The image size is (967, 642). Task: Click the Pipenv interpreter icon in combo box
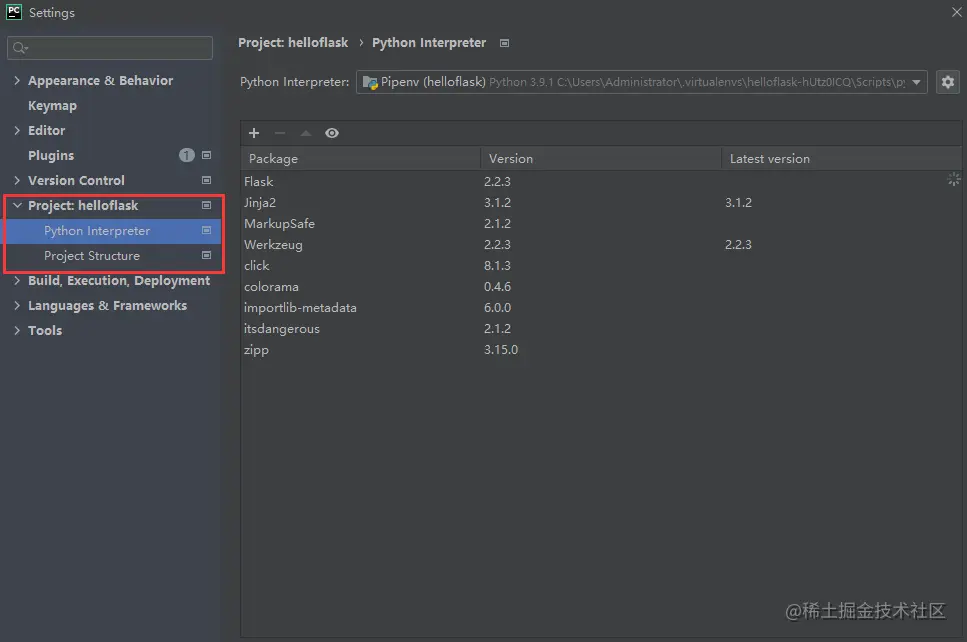370,82
